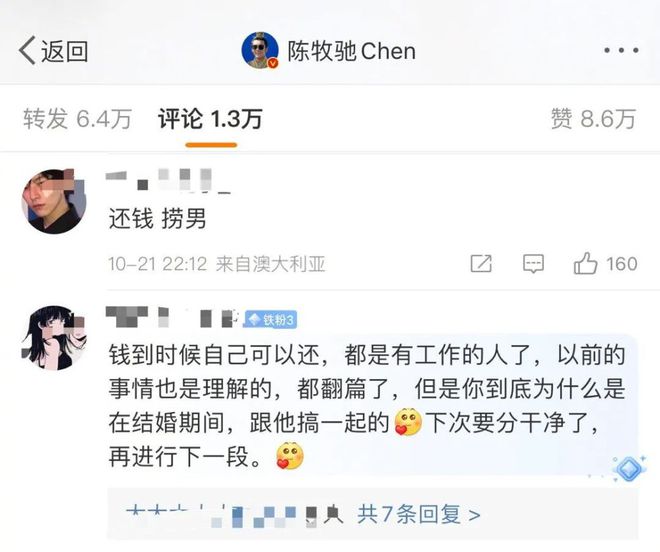Tap the reply bubble icon on first comment

[x=533, y=264]
